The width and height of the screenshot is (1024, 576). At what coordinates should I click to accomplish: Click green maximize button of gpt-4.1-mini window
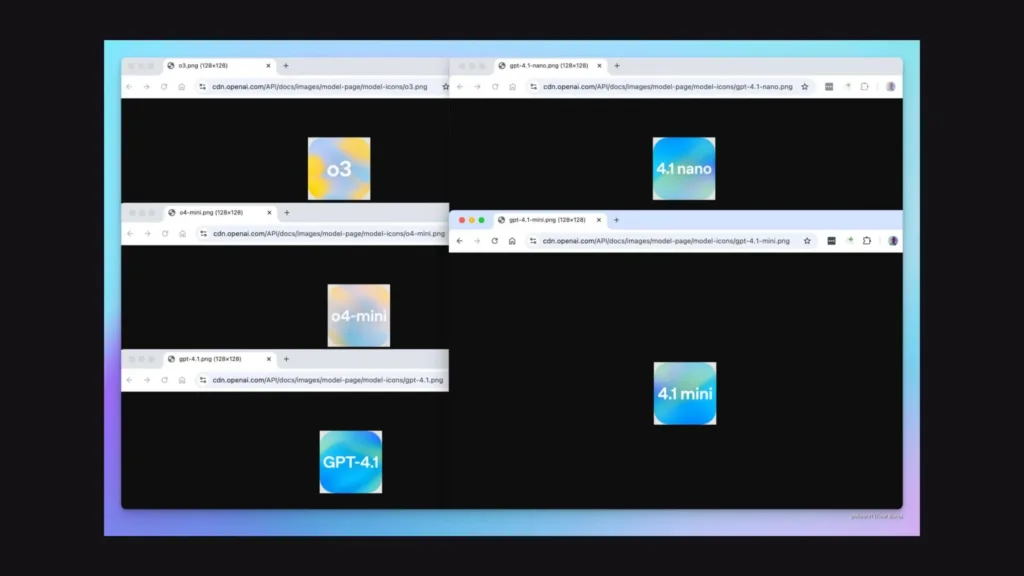pyautogui.click(x=481, y=220)
